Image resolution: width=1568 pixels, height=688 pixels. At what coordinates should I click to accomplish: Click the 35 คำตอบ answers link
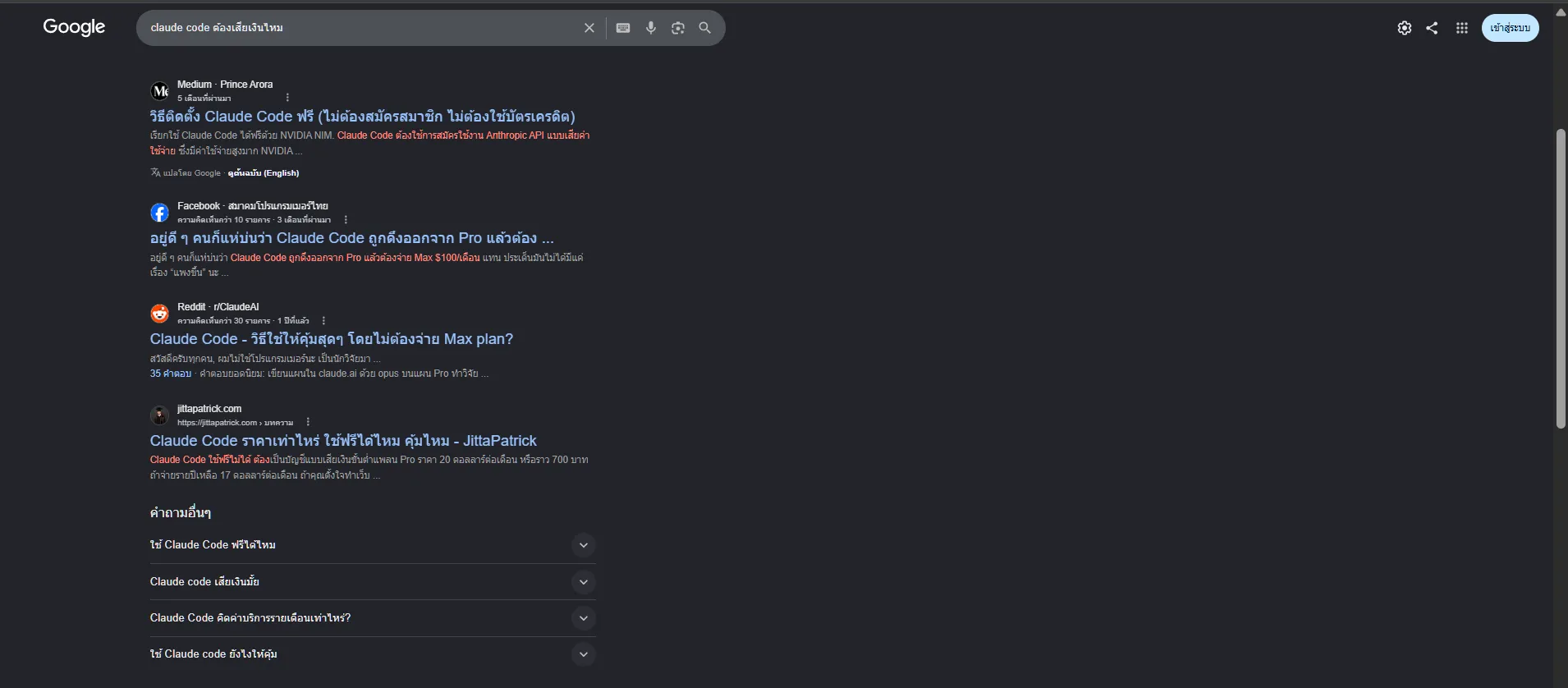coord(171,374)
